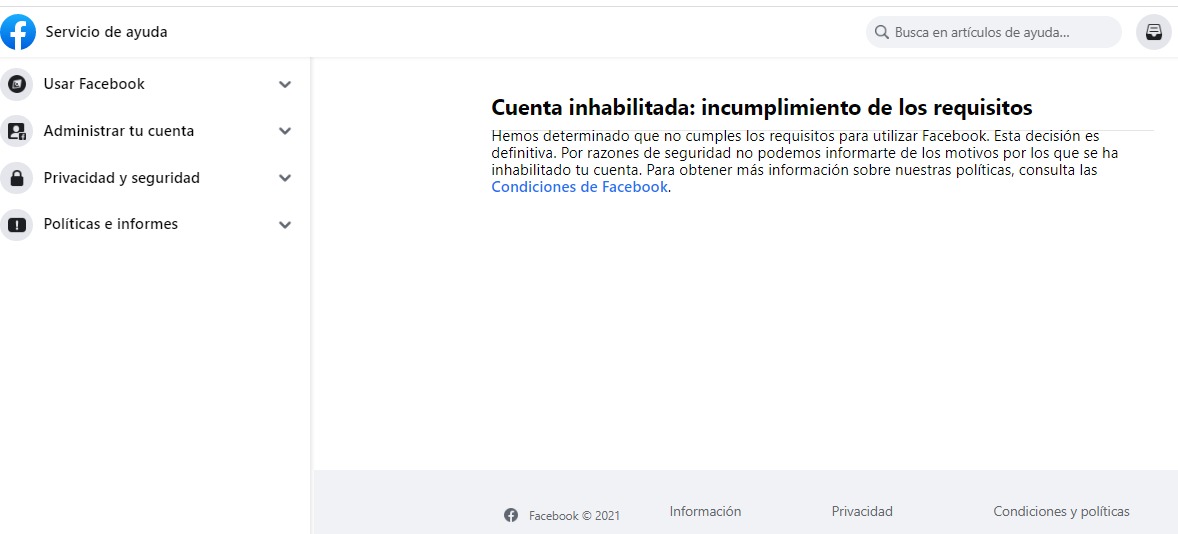Screen dimensions: 1178x534
Task: Open the support inbox icon
Action: 1153,32
